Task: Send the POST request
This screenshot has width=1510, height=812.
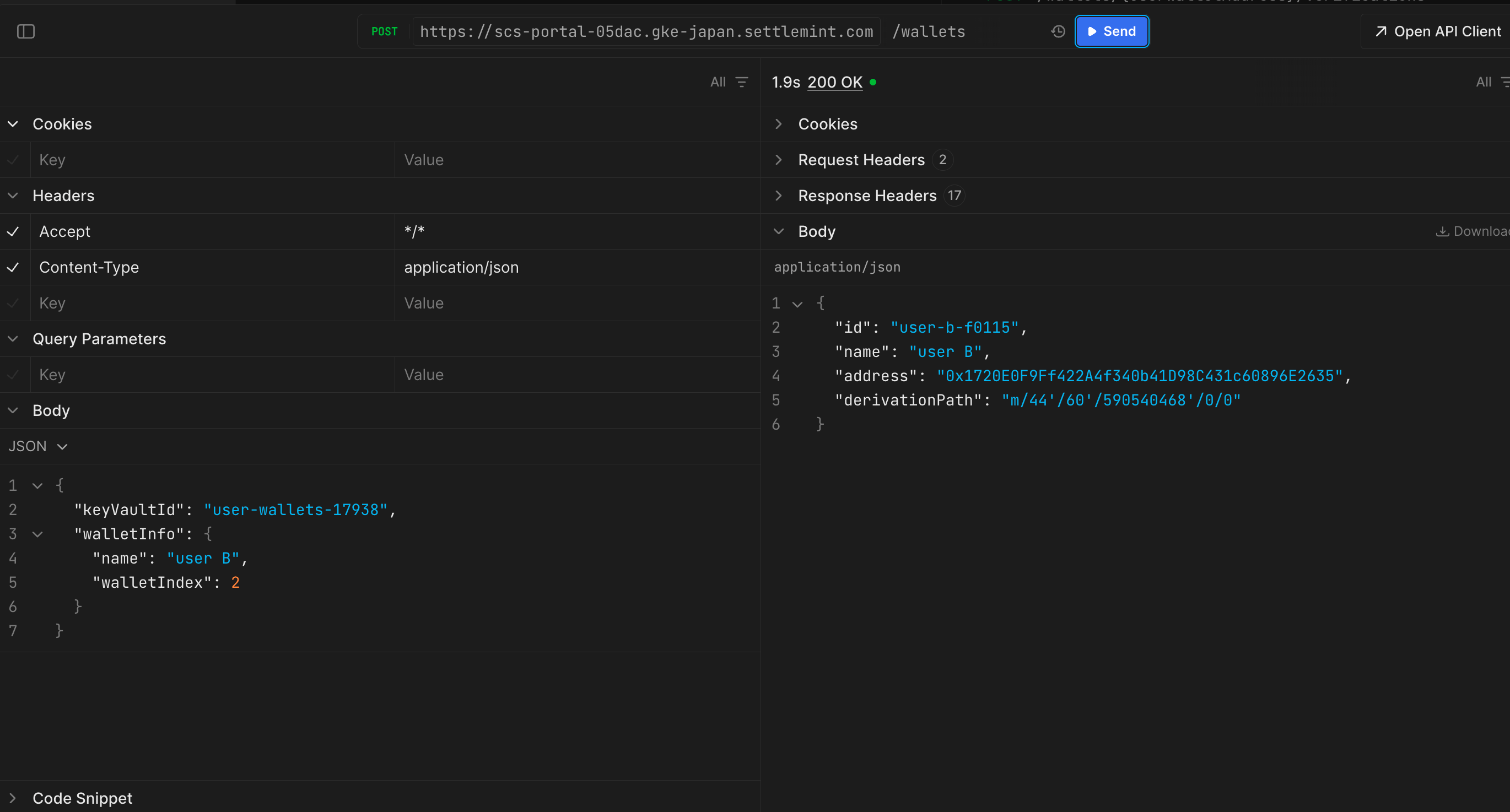Action: point(1112,31)
